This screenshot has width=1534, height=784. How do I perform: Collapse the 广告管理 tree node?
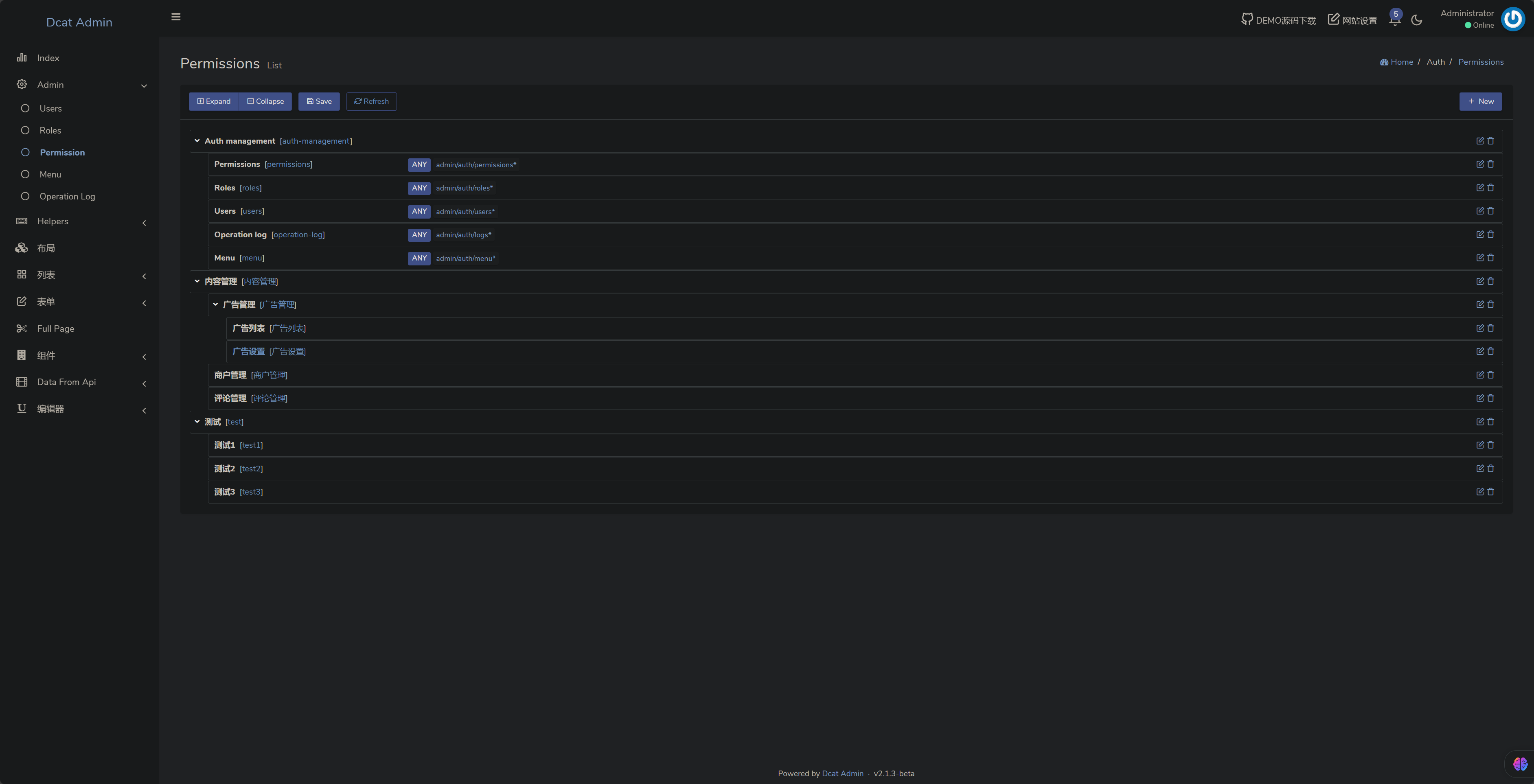point(216,304)
